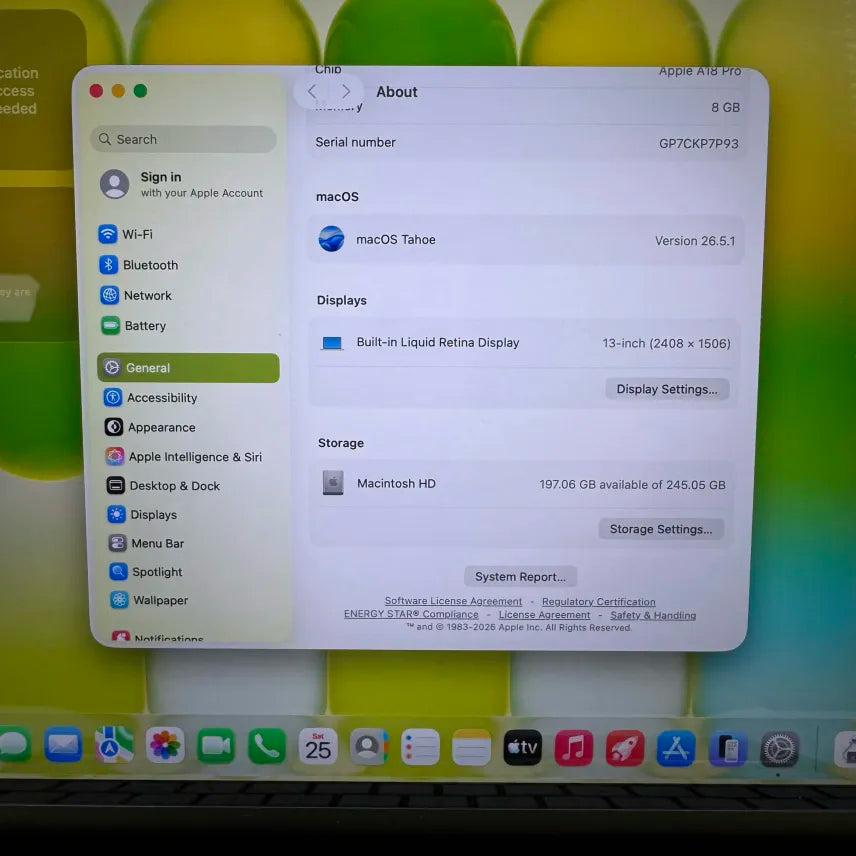
Task: Open the Regulatory Certification link
Action: pyautogui.click(x=598, y=602)
